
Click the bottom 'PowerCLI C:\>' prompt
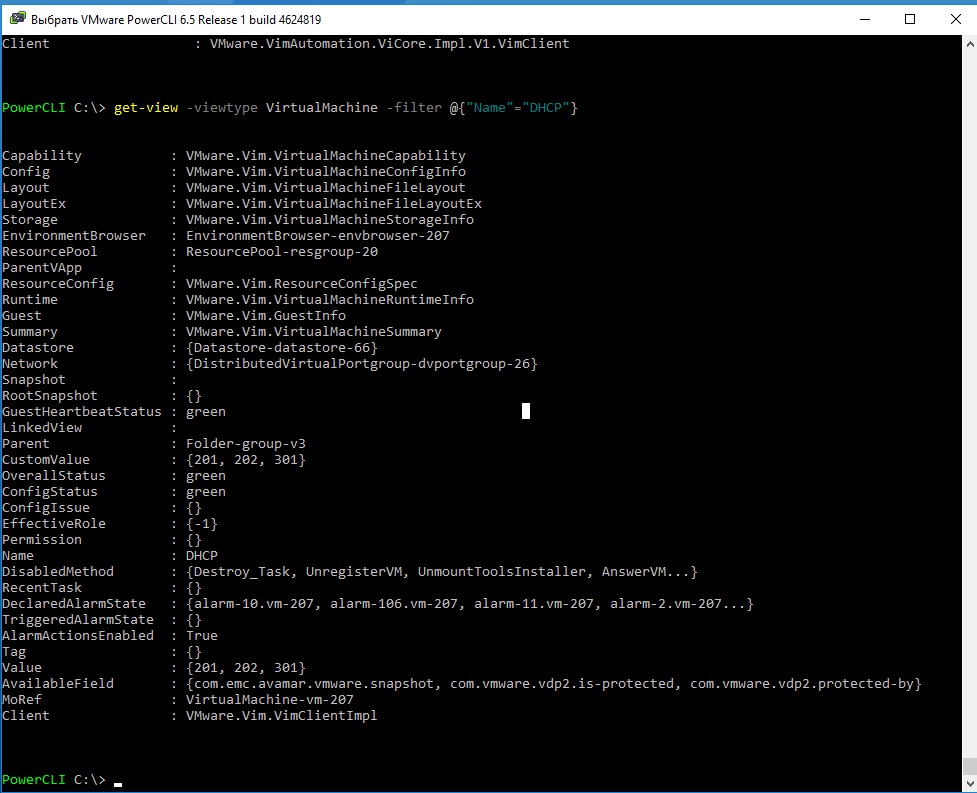[x=54, y=780]
